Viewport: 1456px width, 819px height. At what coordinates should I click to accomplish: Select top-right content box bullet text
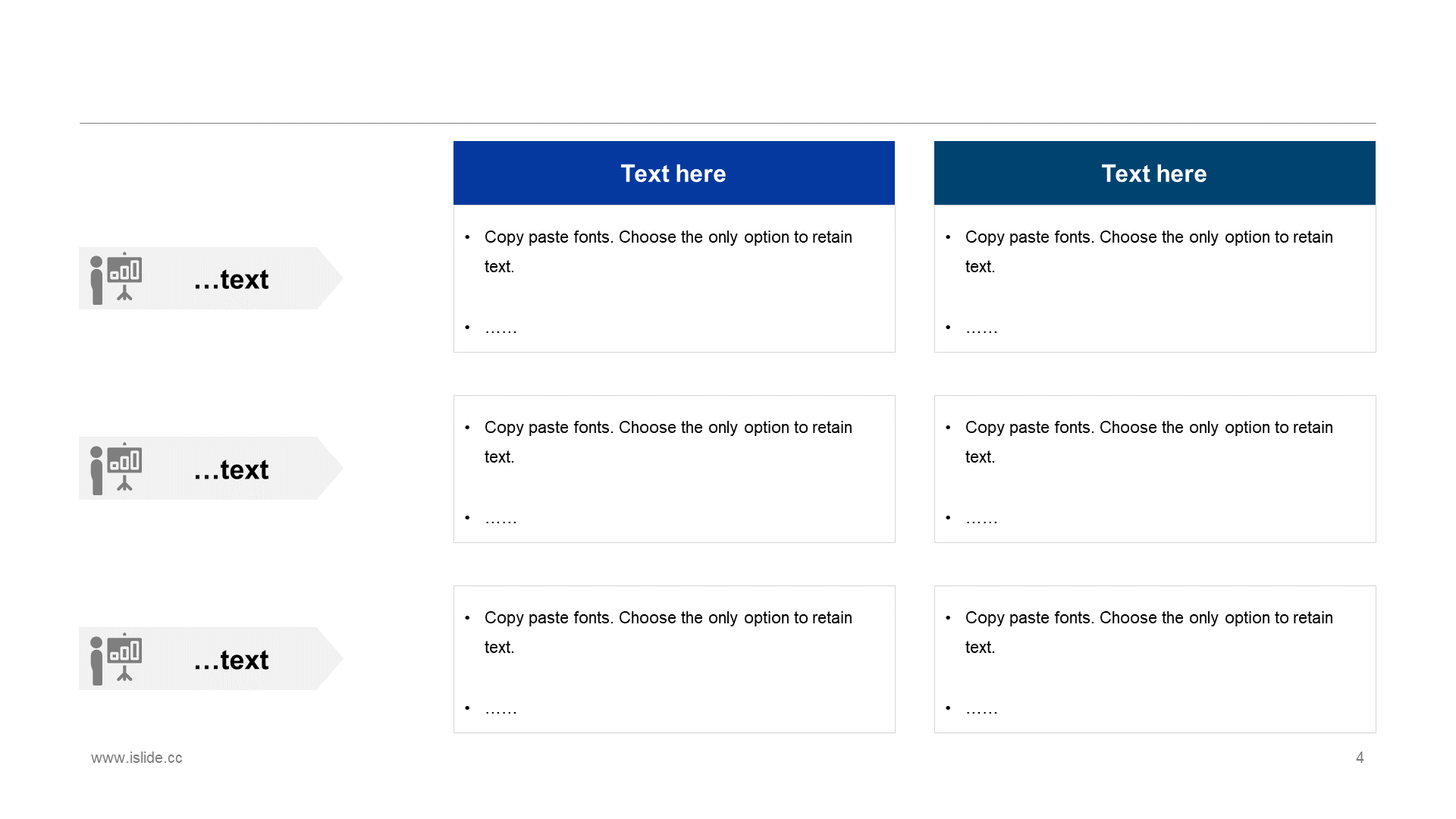tap(1149, 252)
